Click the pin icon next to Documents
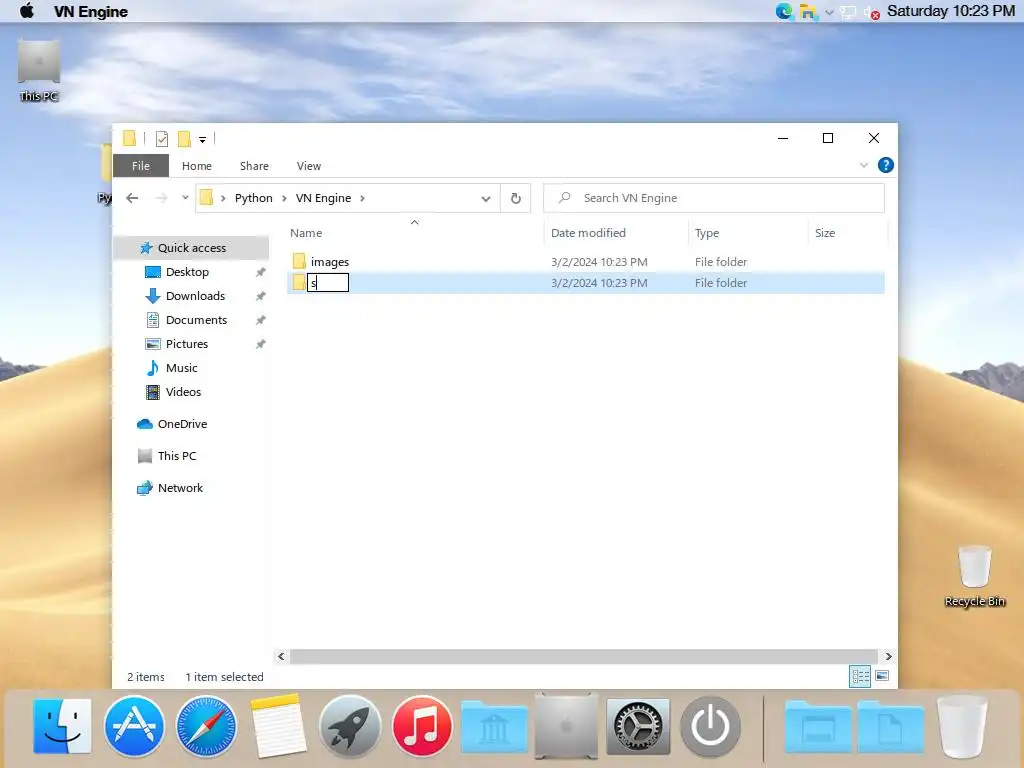Viewport: 1024px width, 768px height. [x=261, y=320]
